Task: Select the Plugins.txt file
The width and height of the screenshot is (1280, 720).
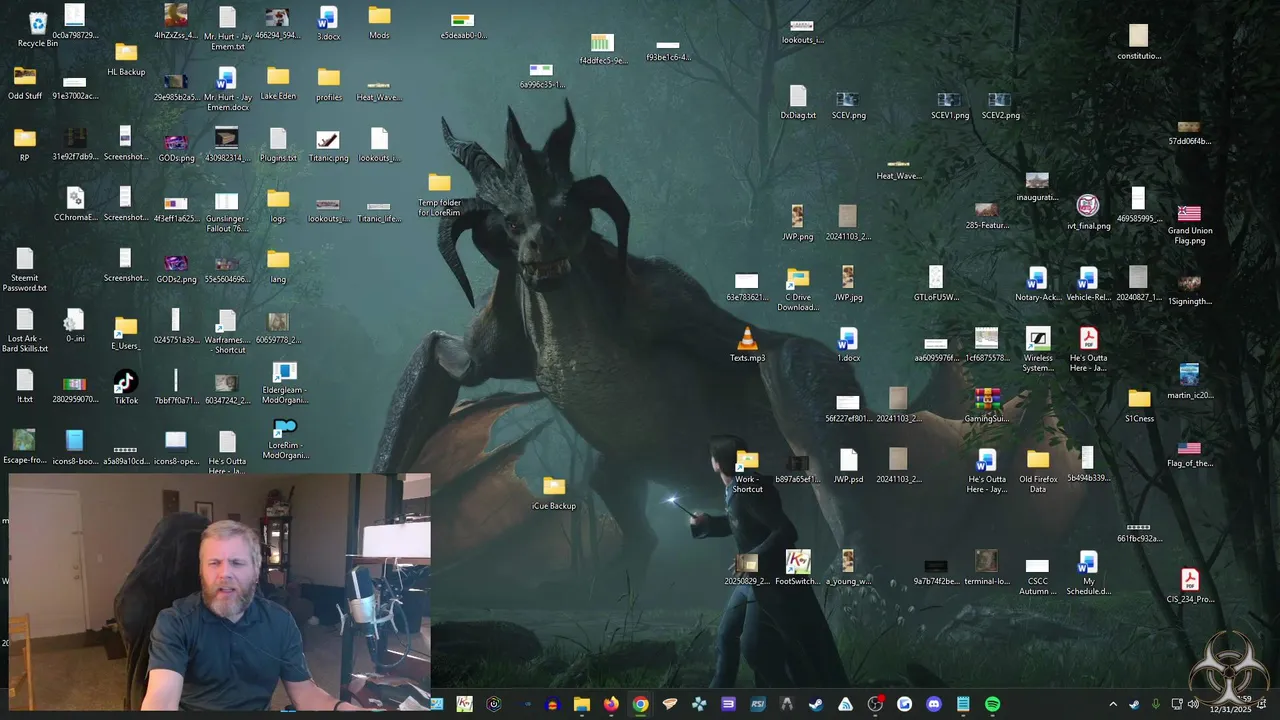Action: [x=278, y=145]
